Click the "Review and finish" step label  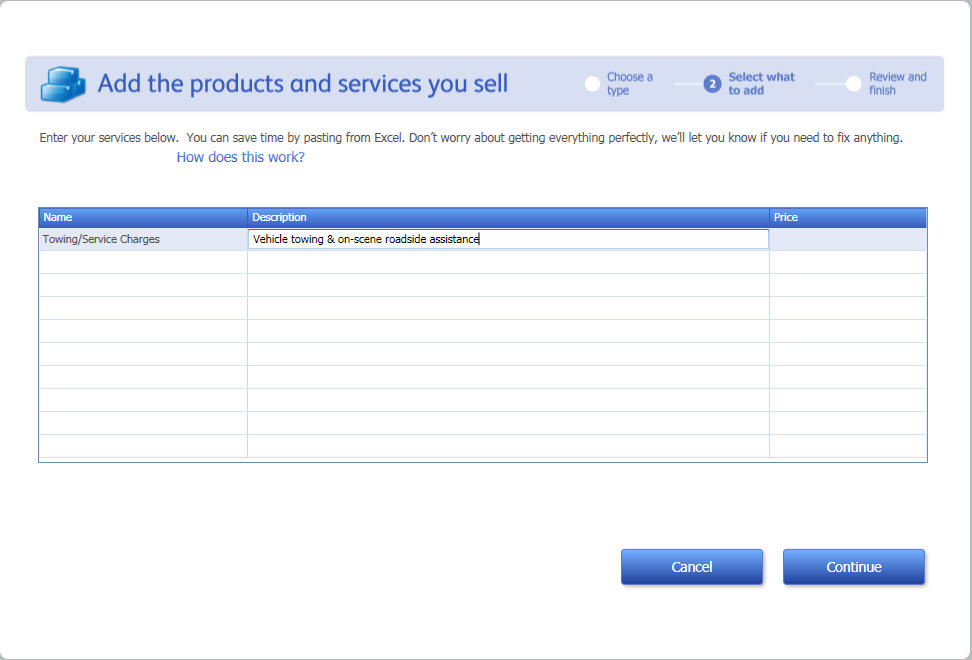[x=897, y=84]
